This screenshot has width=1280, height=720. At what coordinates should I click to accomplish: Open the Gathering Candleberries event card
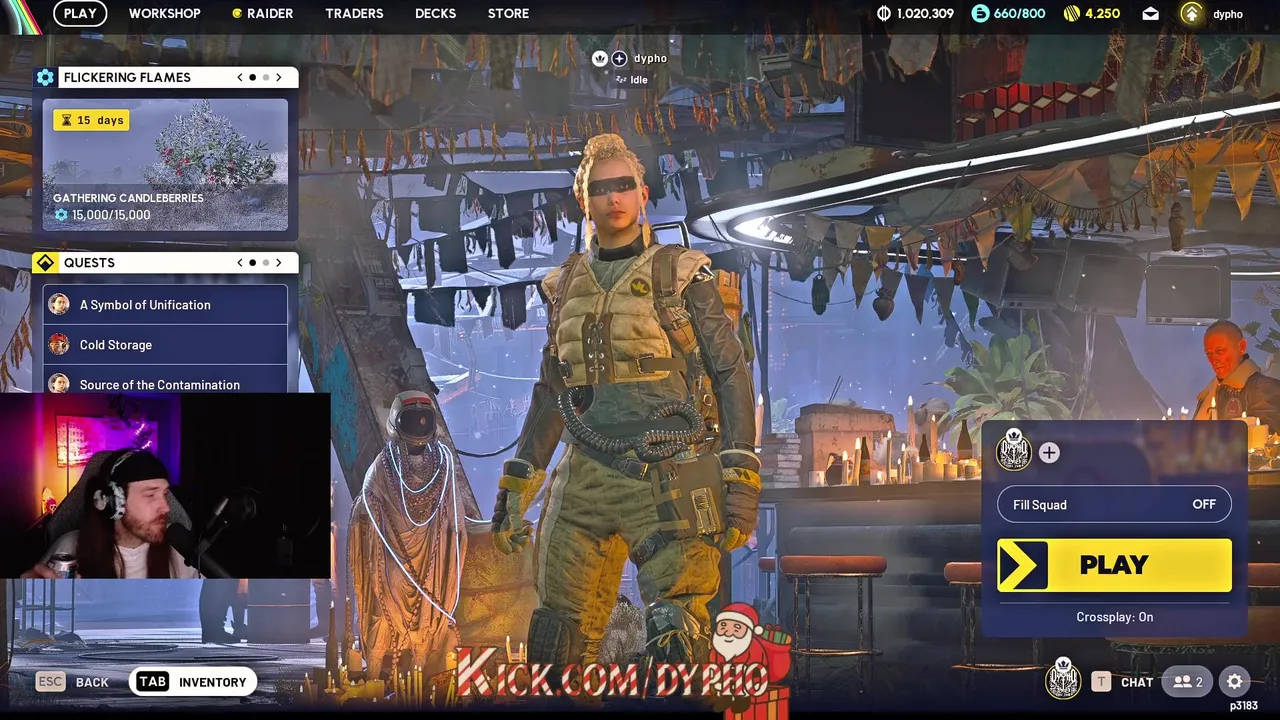pyautogui.click(x=165, y=165)
